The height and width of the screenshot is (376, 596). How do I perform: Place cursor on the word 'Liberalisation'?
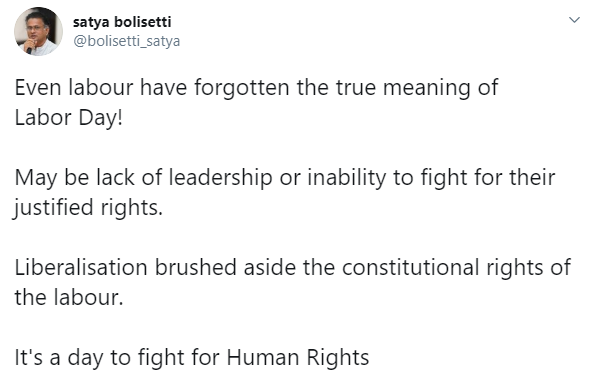point(81,267)
